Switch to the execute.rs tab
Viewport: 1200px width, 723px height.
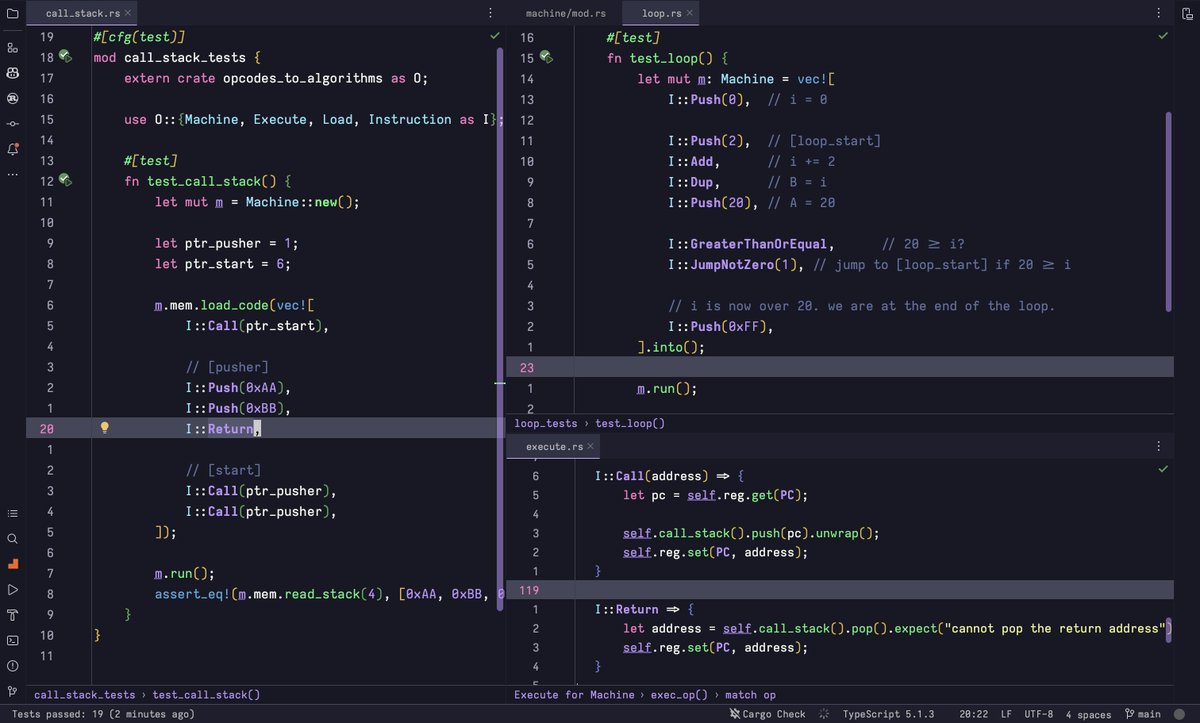click(554, 446)
